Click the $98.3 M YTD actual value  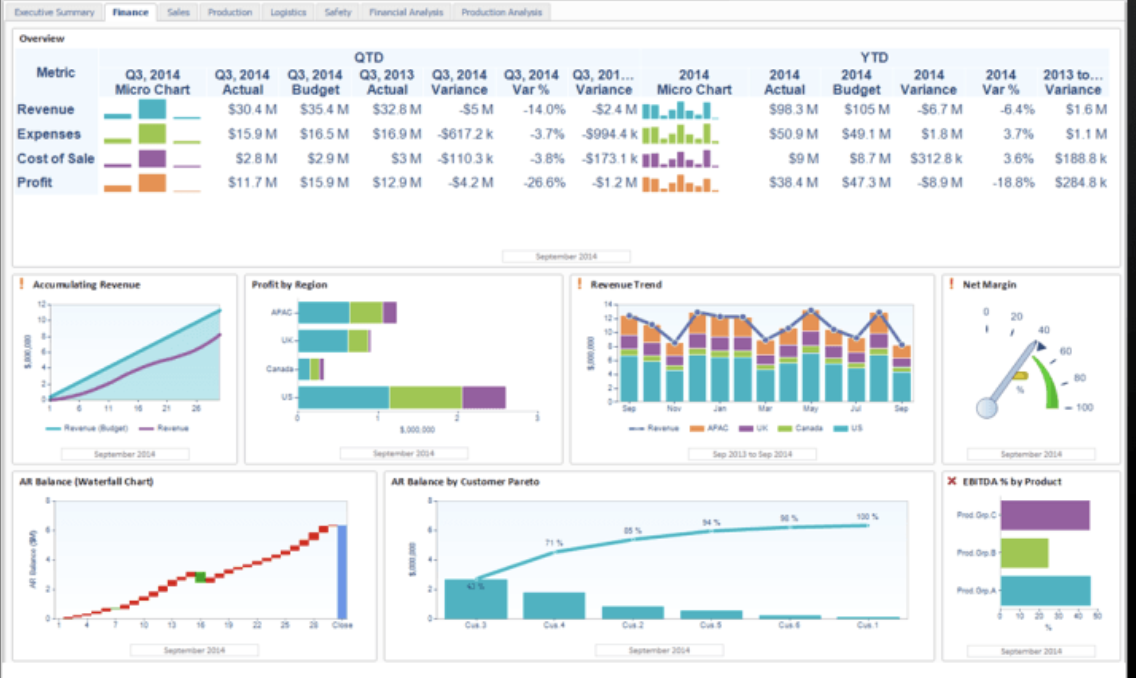793,109
